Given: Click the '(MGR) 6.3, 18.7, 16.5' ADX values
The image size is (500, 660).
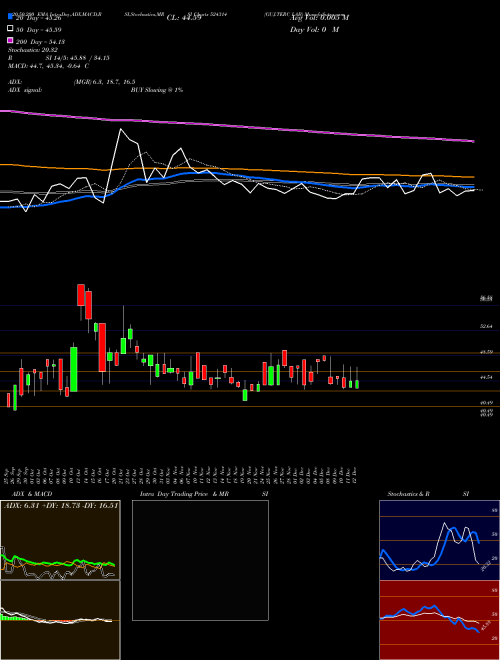Looking at the screenshot, I should pos(104,82).
